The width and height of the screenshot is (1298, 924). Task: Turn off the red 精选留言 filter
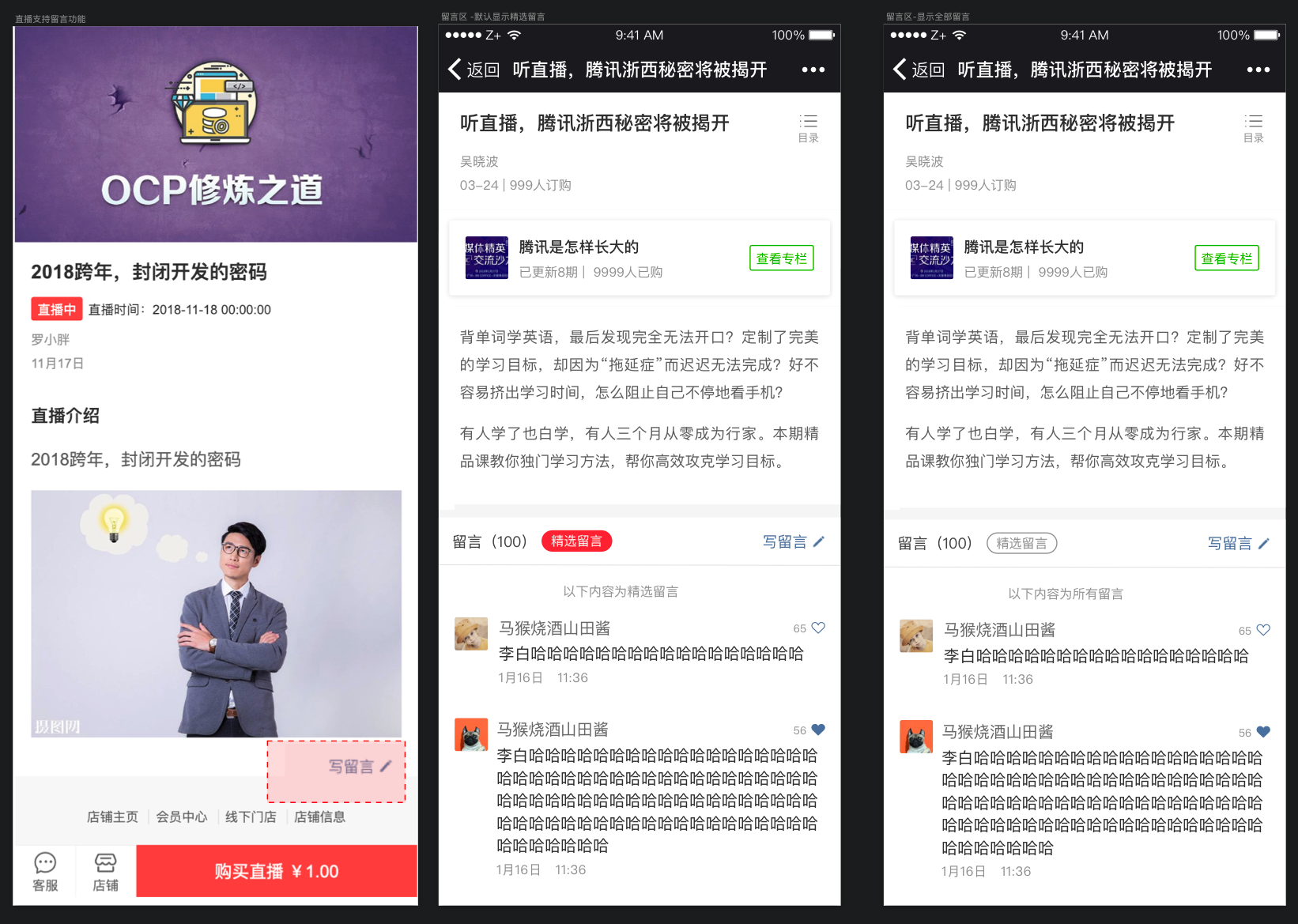(x=576, y=541)
